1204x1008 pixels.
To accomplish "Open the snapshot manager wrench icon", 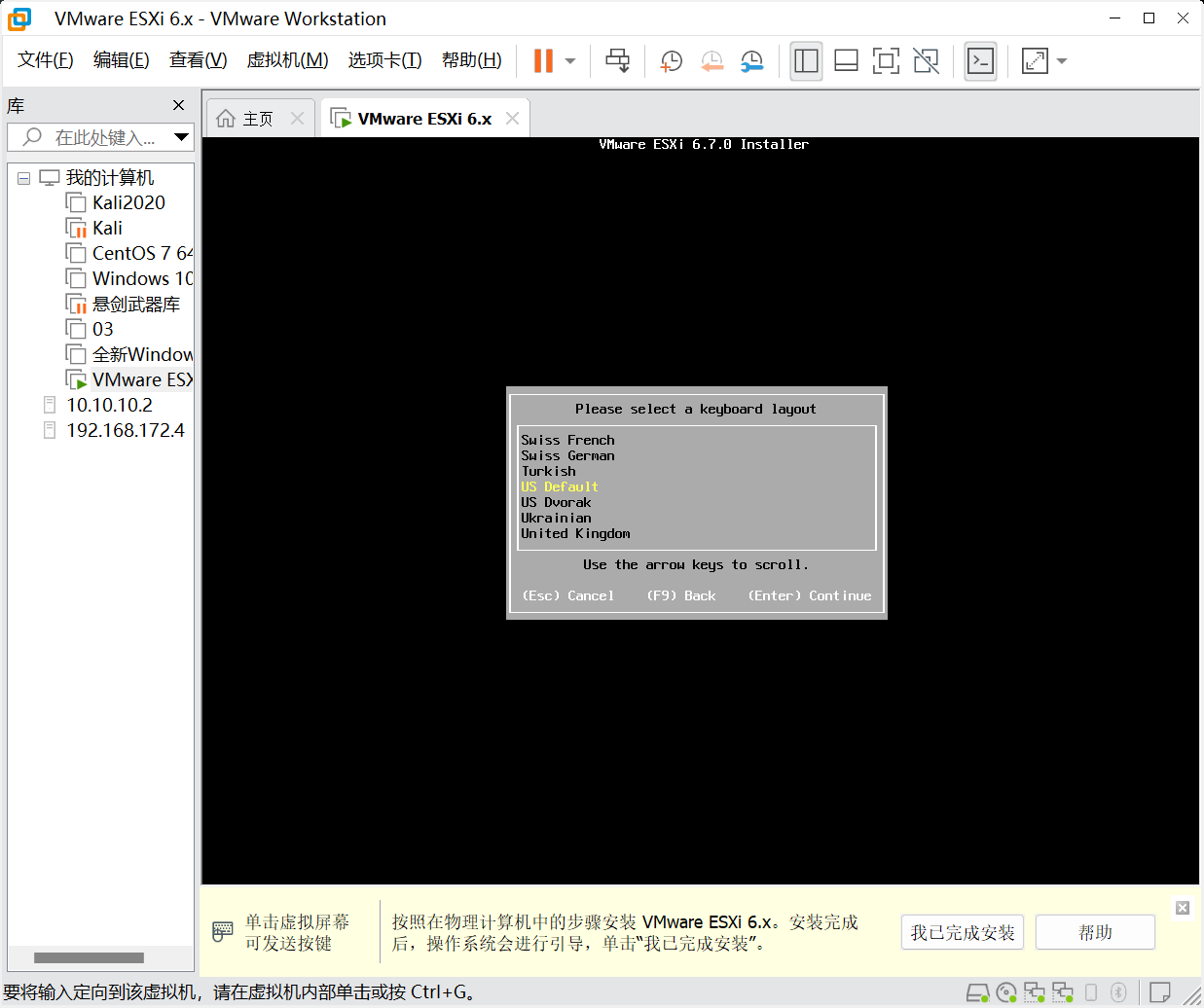I will (751, 61).
